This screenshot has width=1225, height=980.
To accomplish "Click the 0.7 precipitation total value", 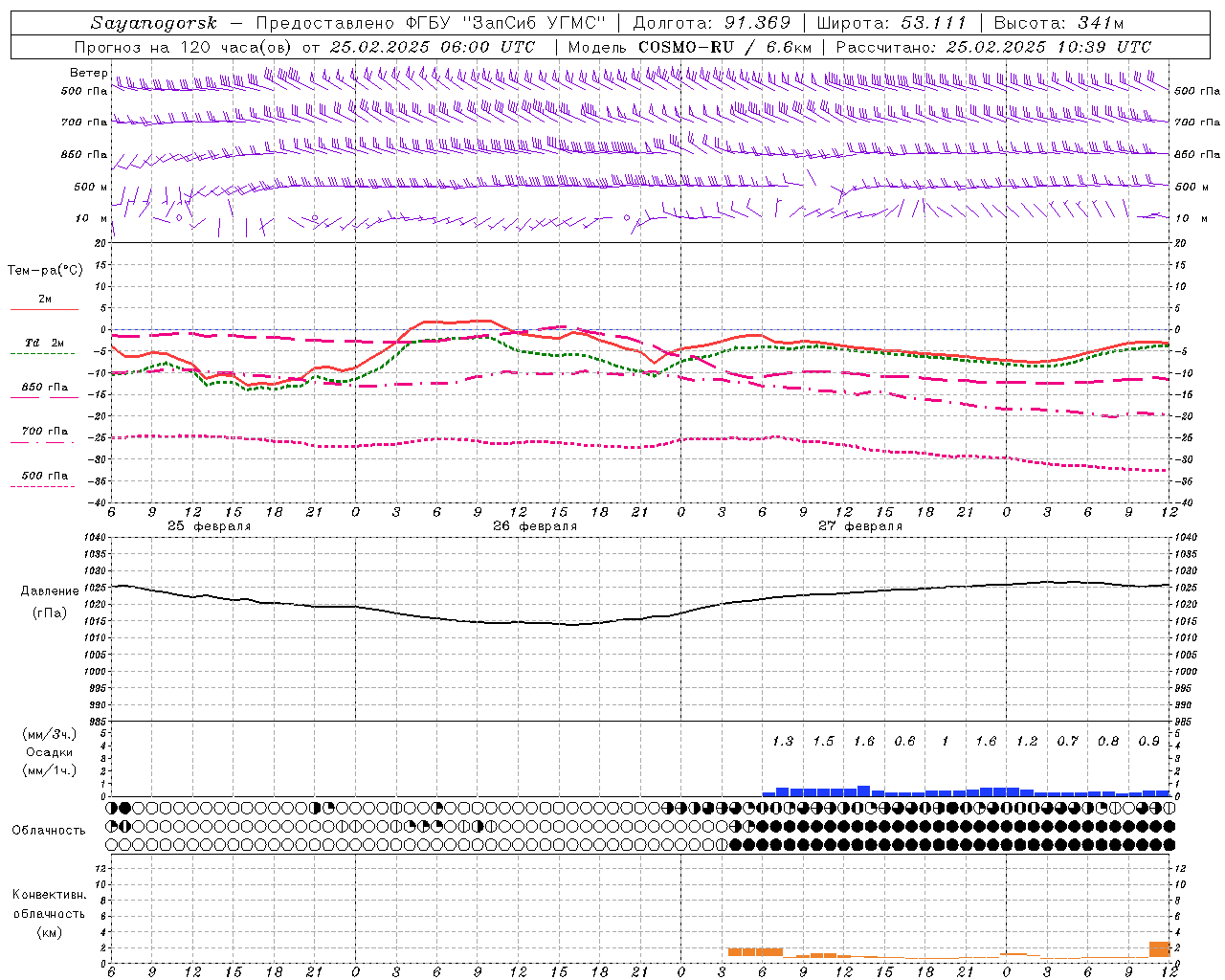I will point(1067,741).
